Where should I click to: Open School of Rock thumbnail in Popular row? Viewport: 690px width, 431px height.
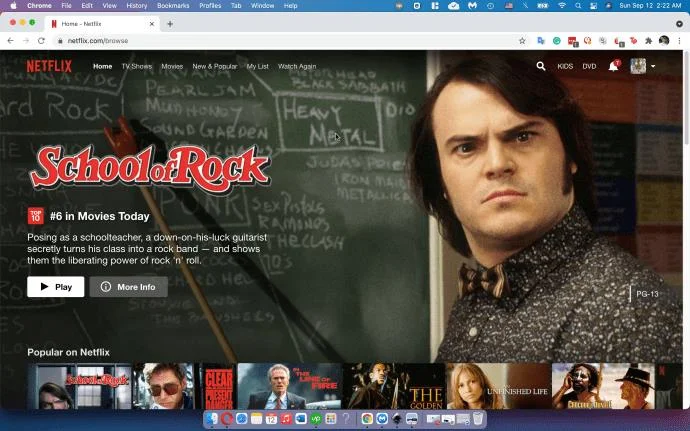(x=79, y=386)
